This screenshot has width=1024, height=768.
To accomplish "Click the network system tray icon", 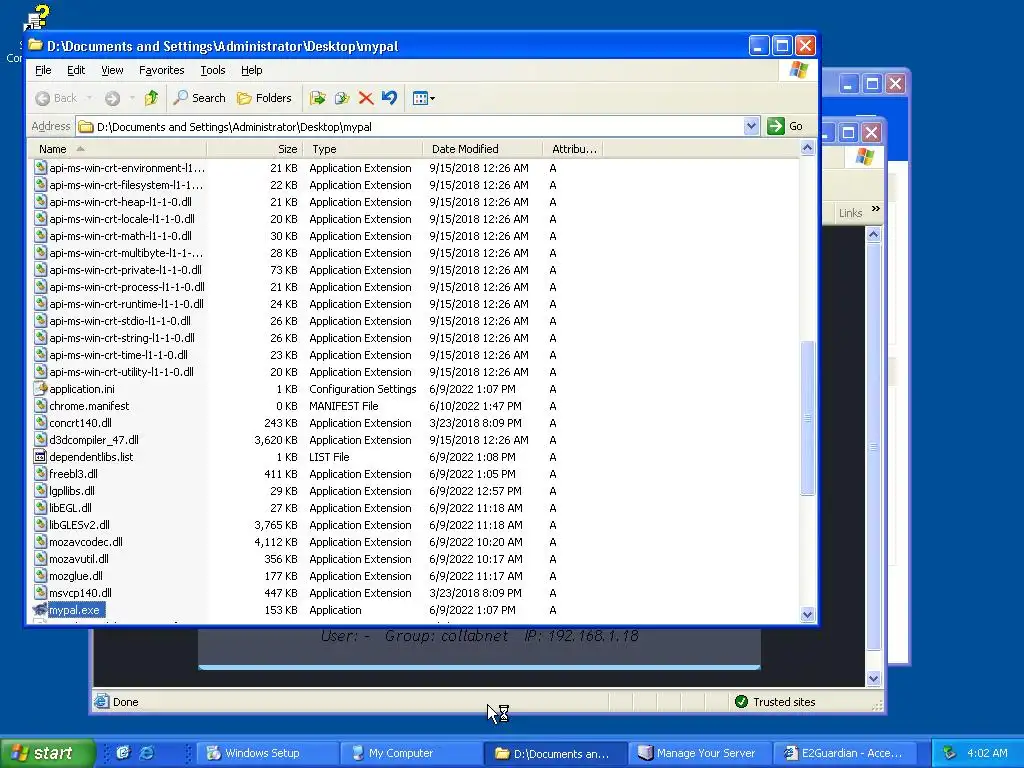I will tap(950, 753).
